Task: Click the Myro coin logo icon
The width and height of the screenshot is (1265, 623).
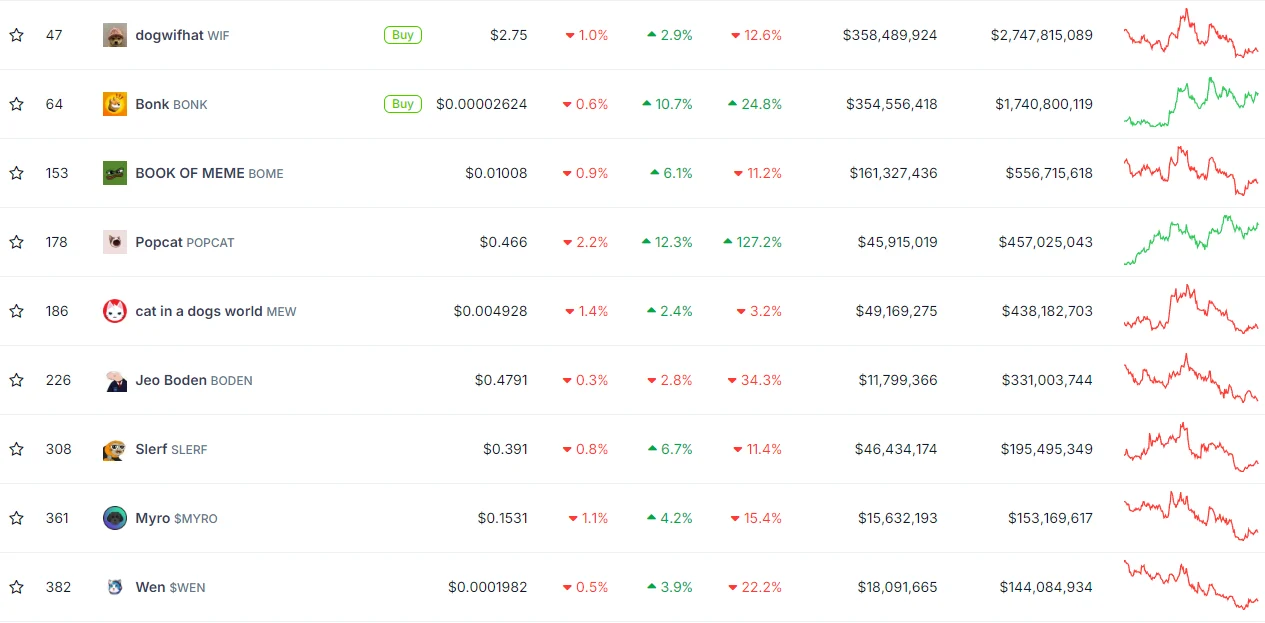Action: click(x=115, y=518)
